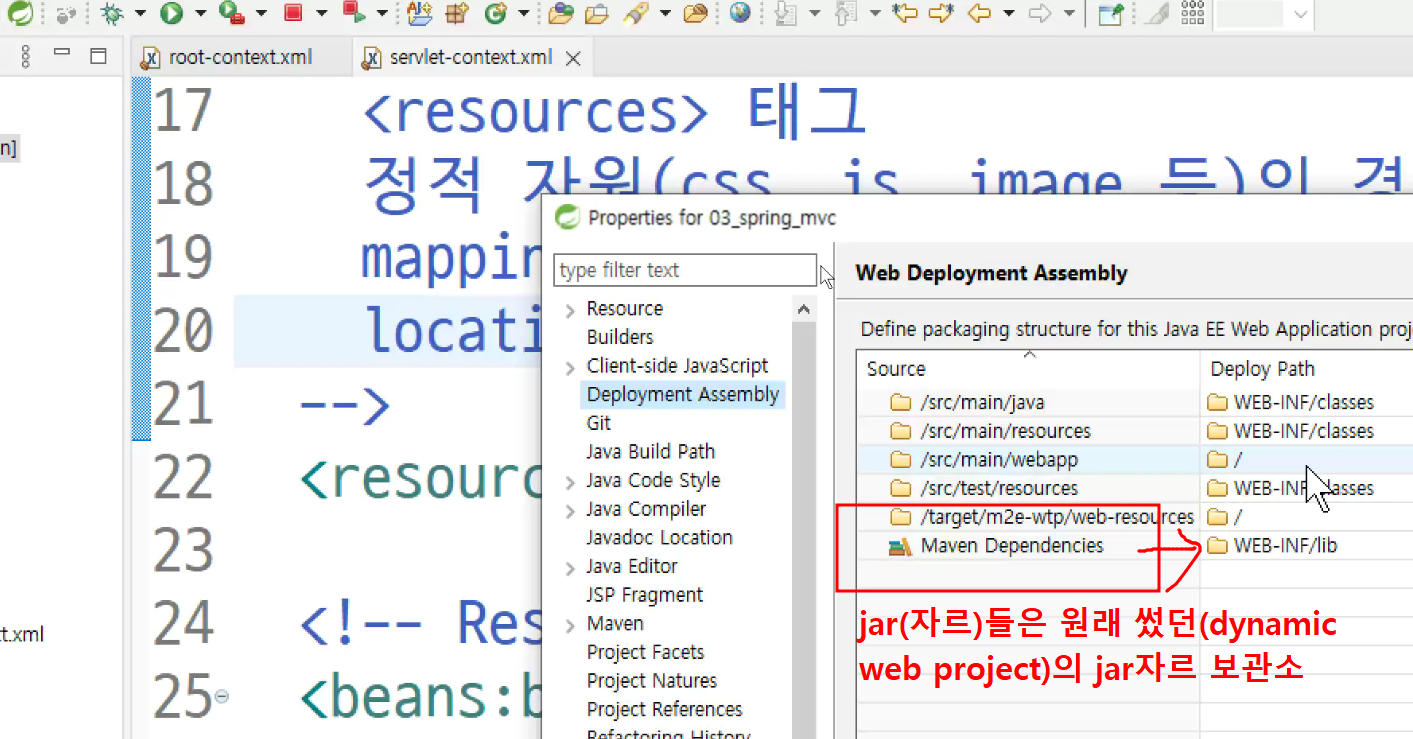Click the properties list scroll-up arrow
The image size is (1413, 739).
tap(804, 310)
